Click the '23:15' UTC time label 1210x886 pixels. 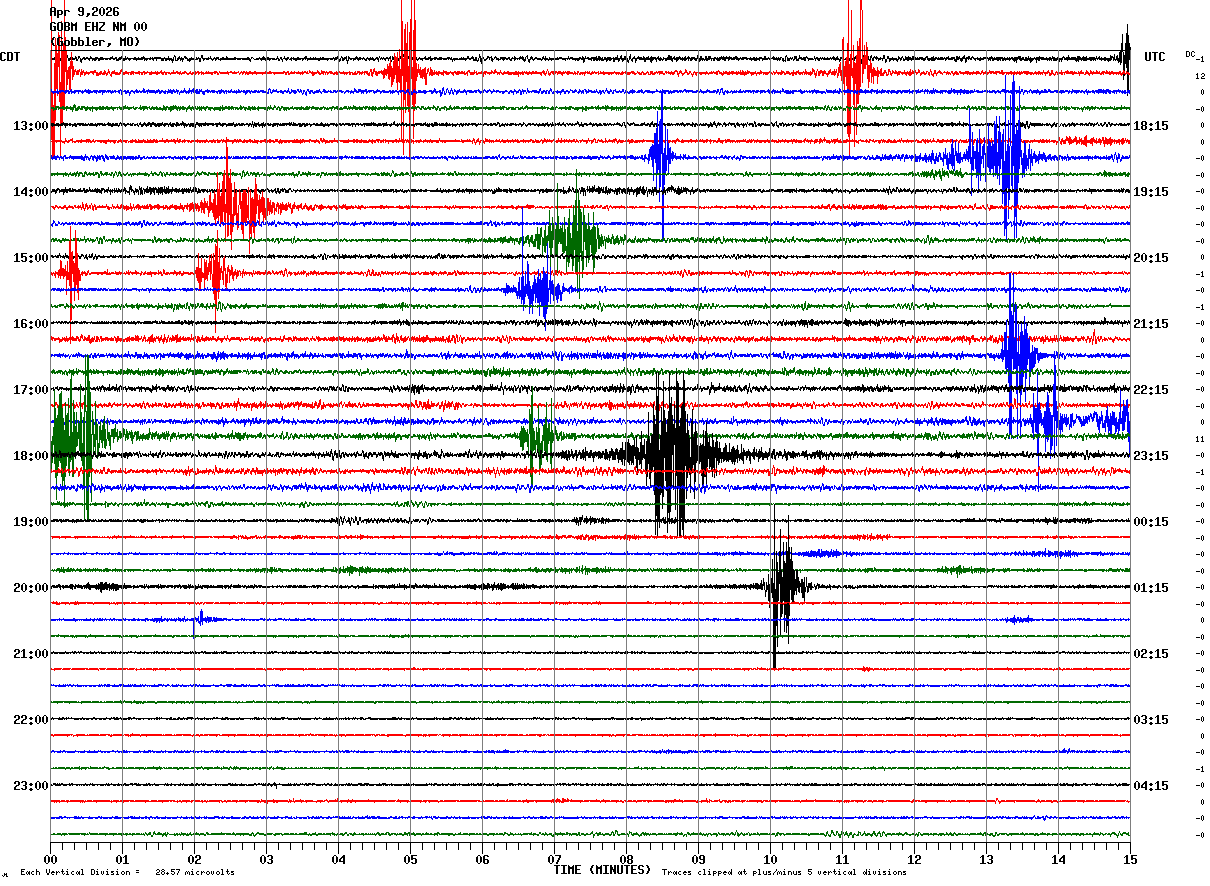(1151, 456)
